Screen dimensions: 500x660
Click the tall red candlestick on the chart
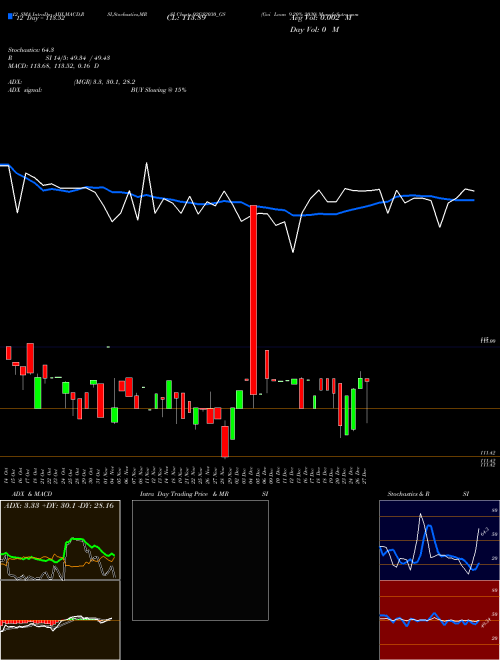253,300
